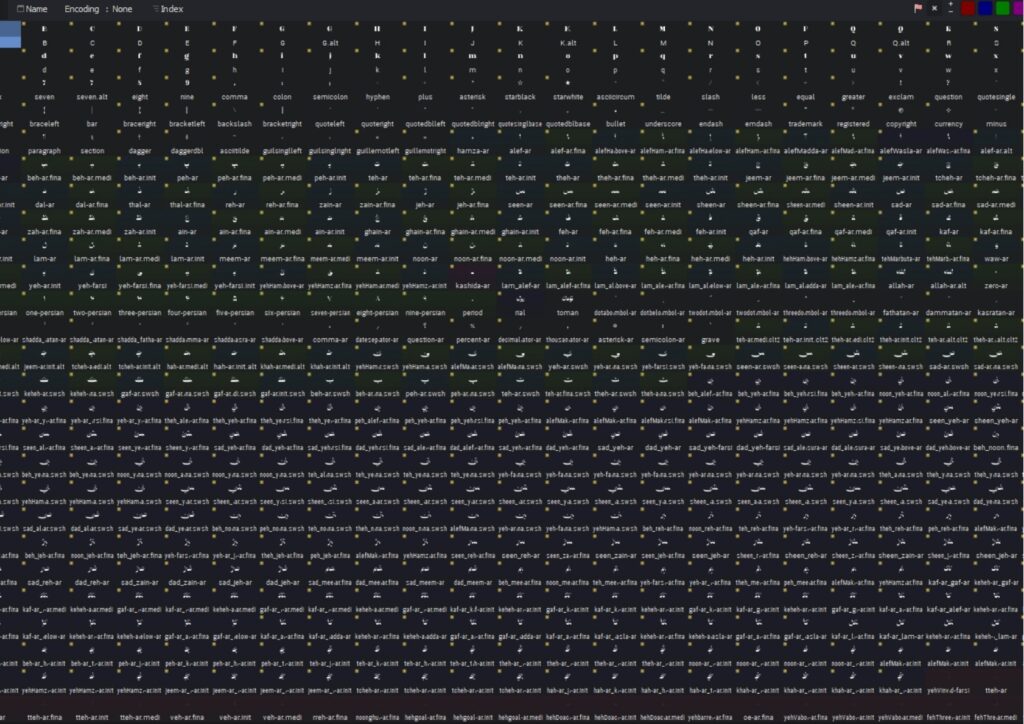This screenshot has width=1024, height=724.
Task: Sort glyphs by Name
Action: [x=36, y=8]
